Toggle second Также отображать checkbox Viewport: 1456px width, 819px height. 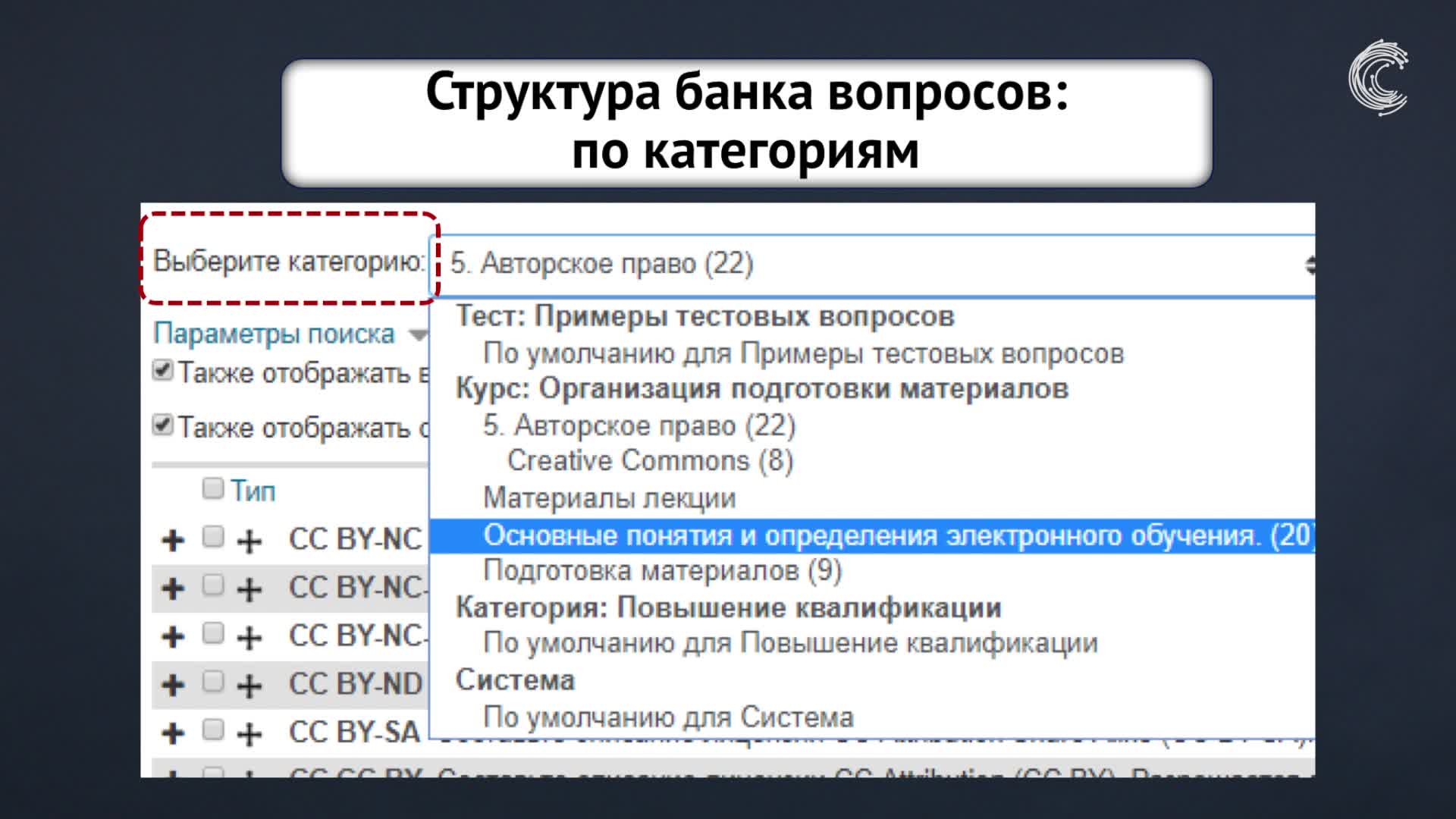(x=163, y=425)
